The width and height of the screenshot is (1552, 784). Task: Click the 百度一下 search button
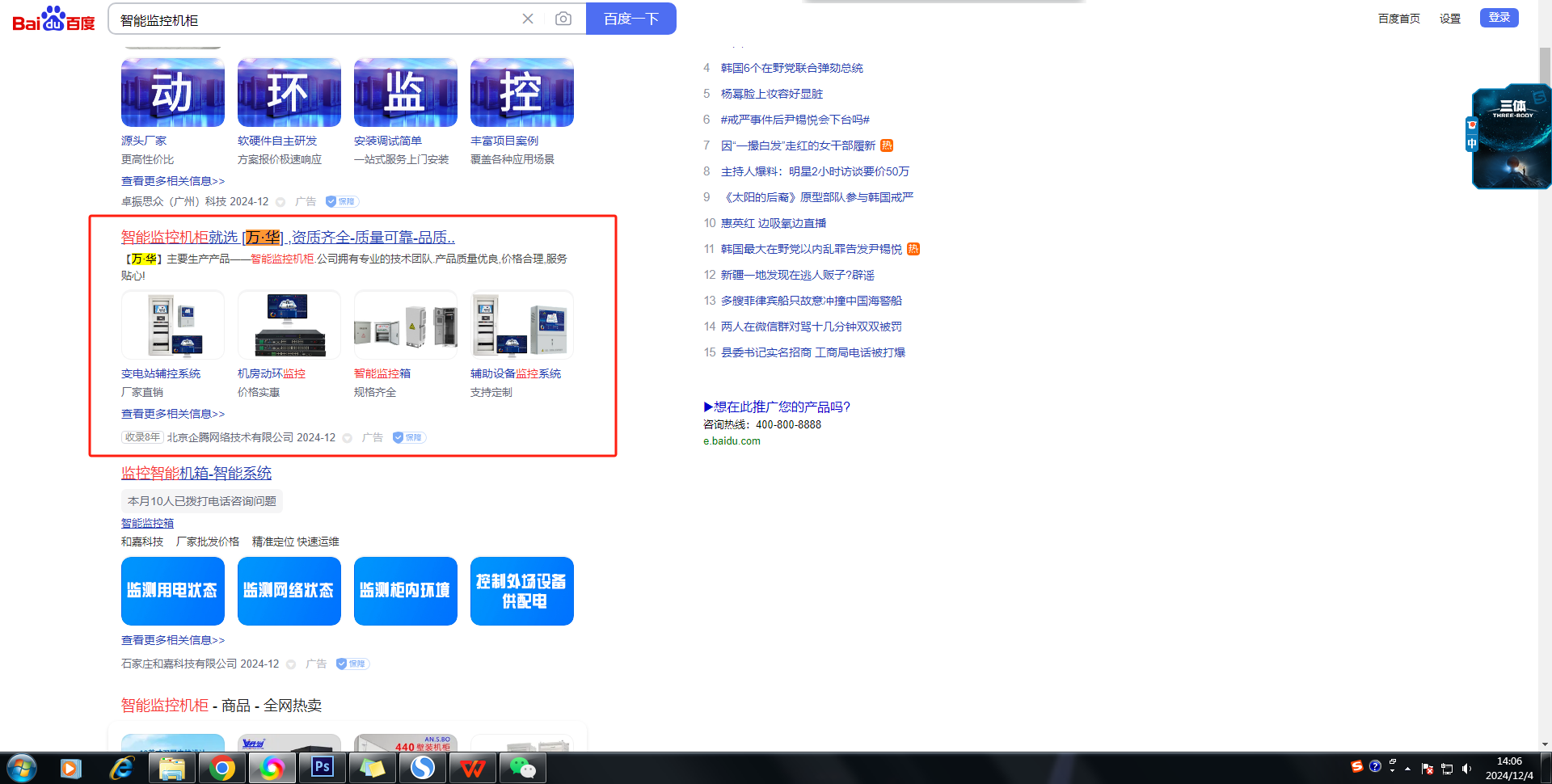pyautogui.click(x=631, y=19)
